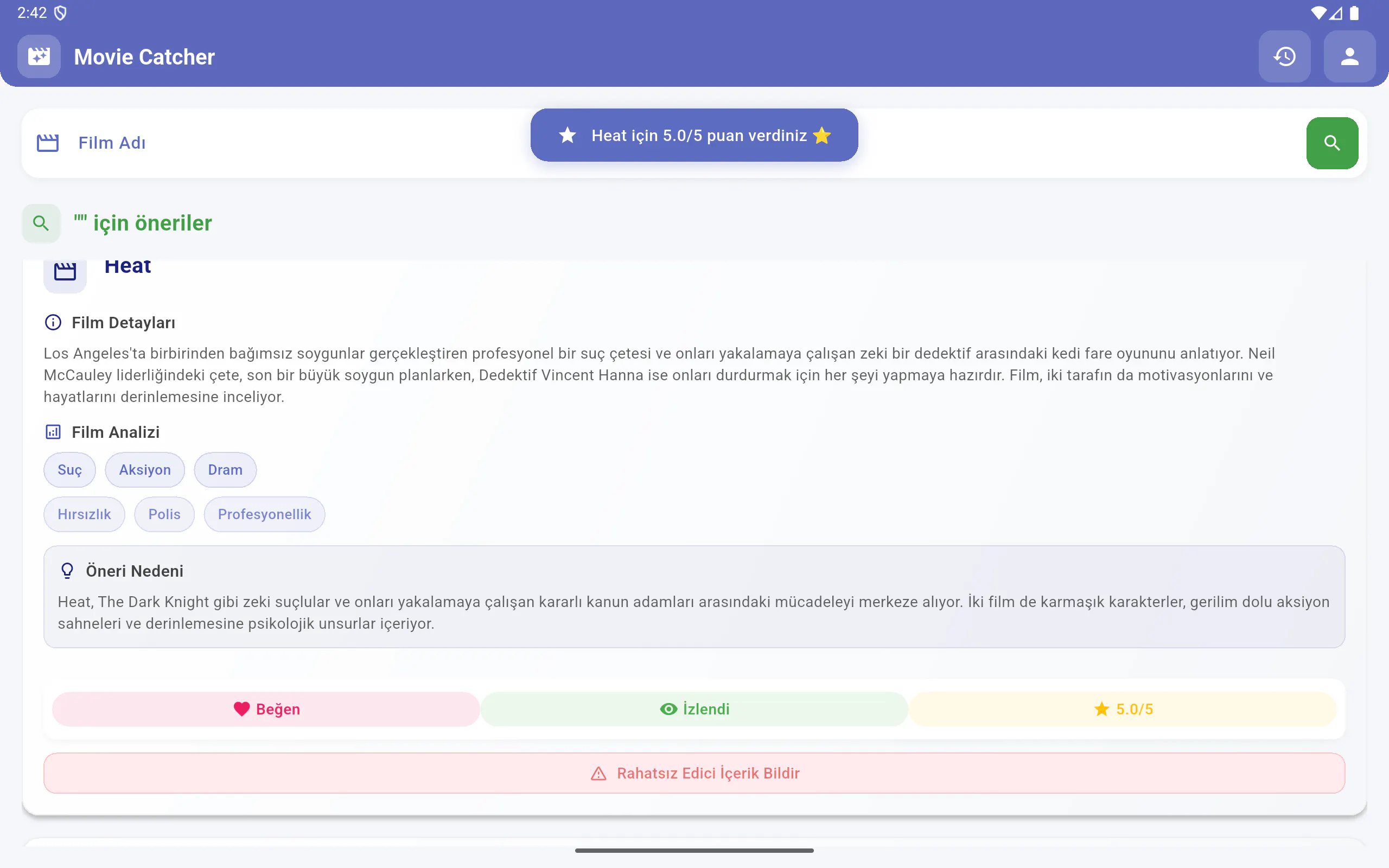Open the 5.0/5 rating button
The height and width of the screenshot is (868, 1389).
(1123, 709)
